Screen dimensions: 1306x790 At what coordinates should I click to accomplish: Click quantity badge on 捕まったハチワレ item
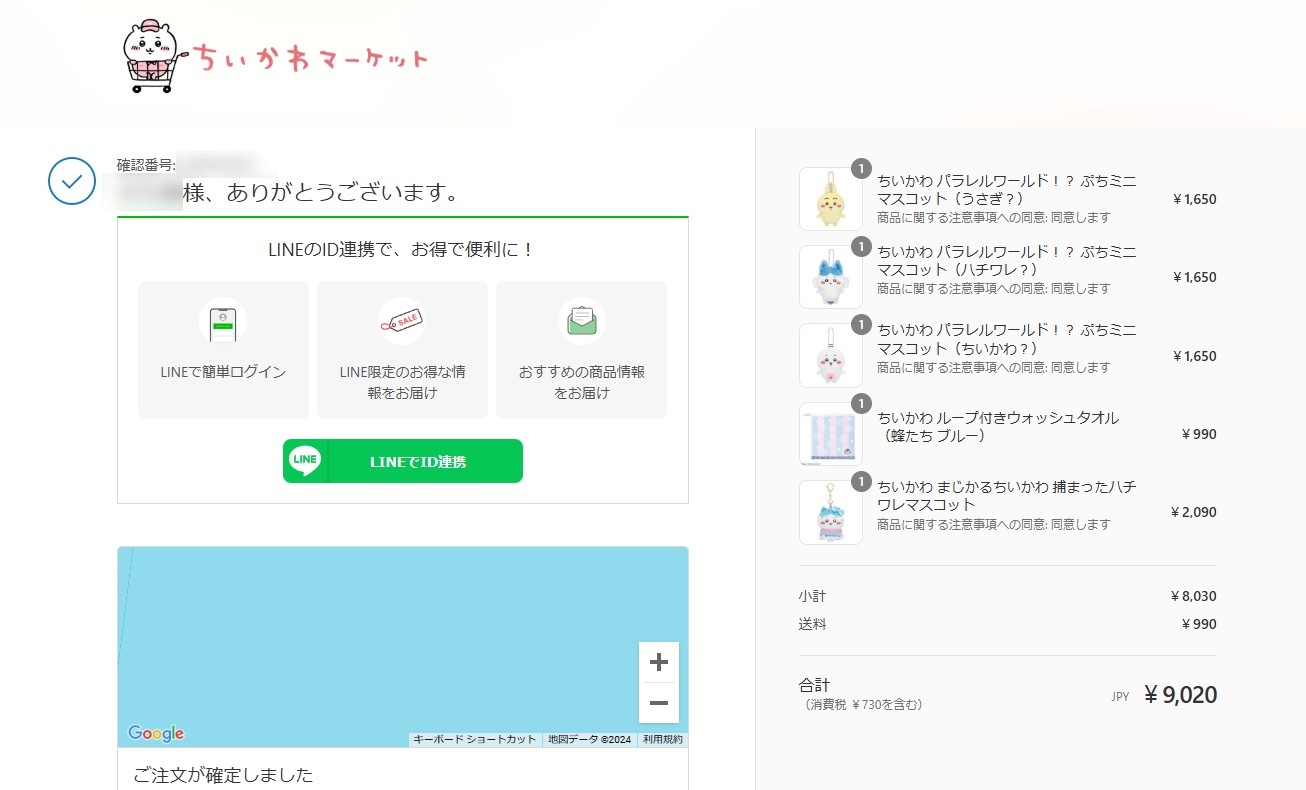tap(861, 481)
